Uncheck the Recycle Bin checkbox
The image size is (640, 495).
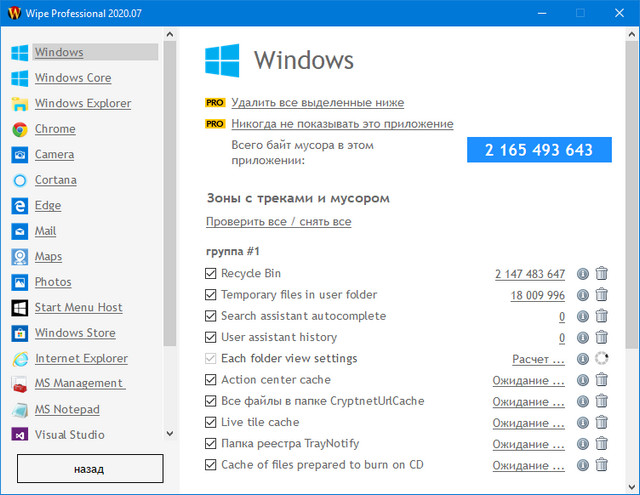pos(211,274)
